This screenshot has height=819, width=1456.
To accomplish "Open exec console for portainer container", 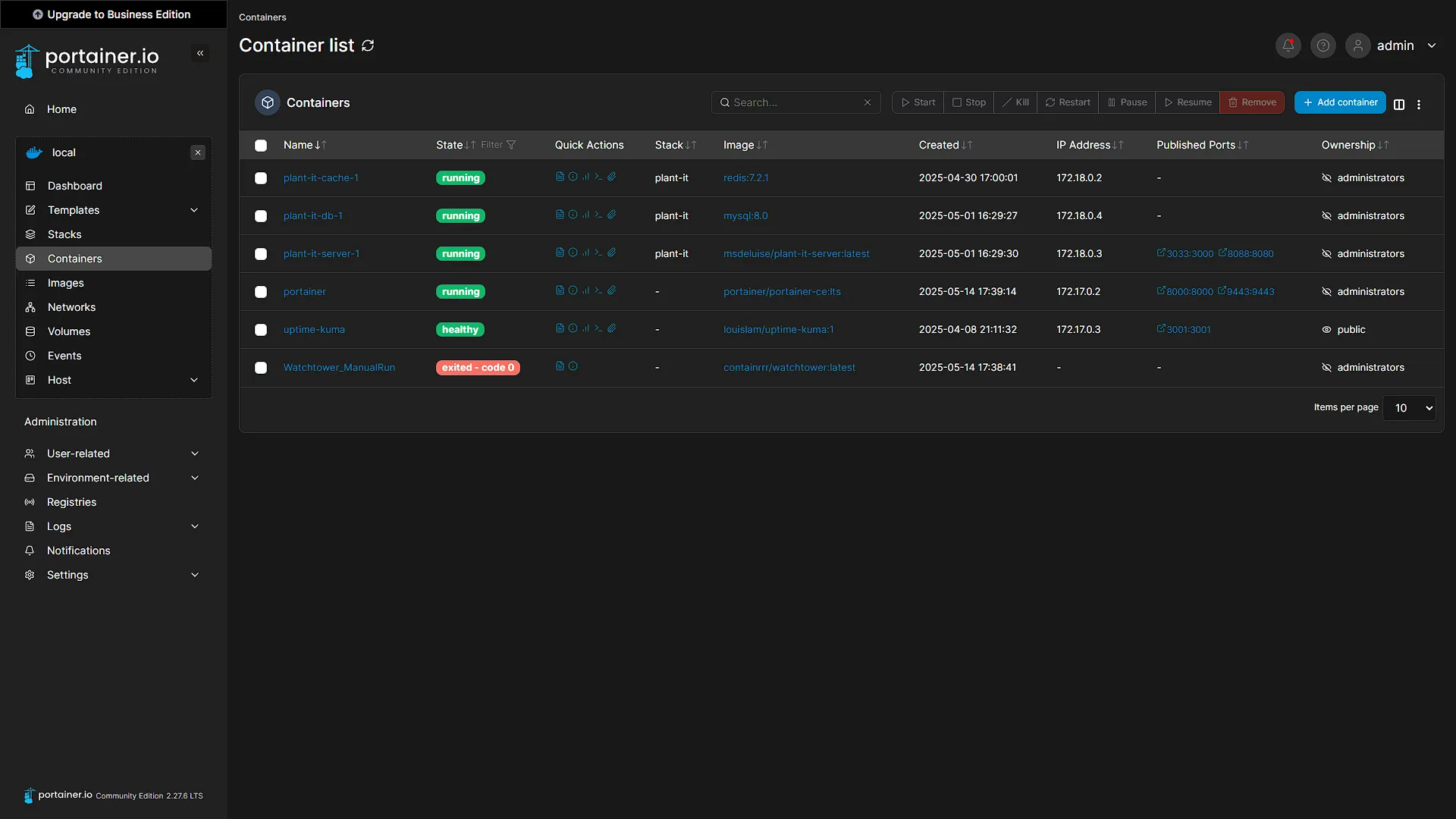I will (598, 290).
